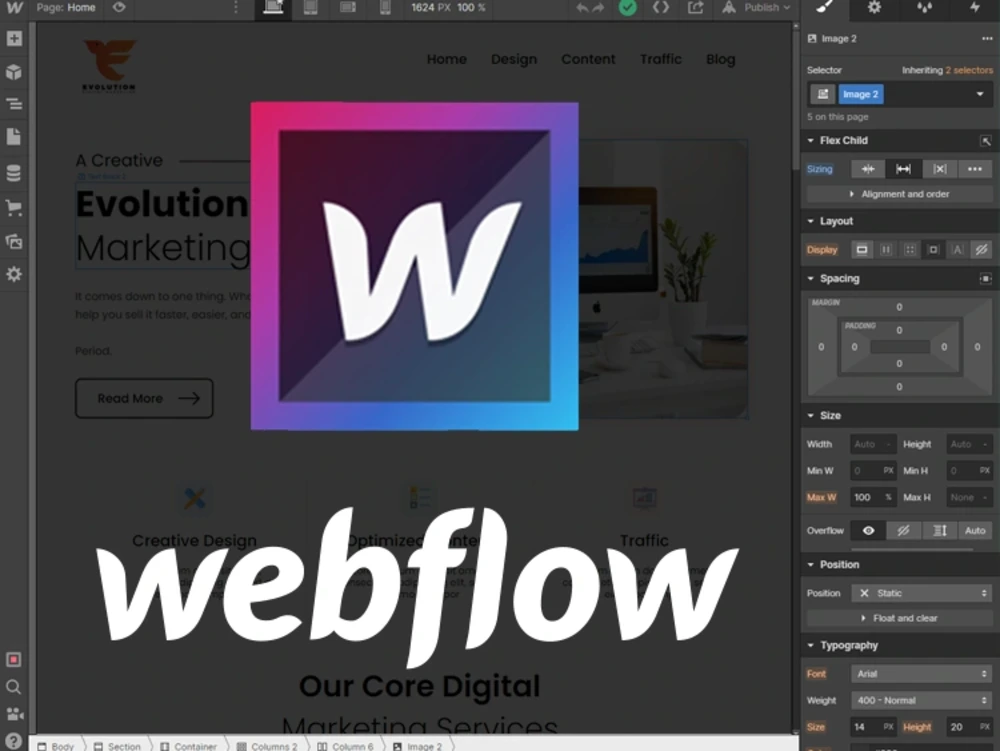Set display to block
Screen dimensions: 1000x751
coord(862,250)
